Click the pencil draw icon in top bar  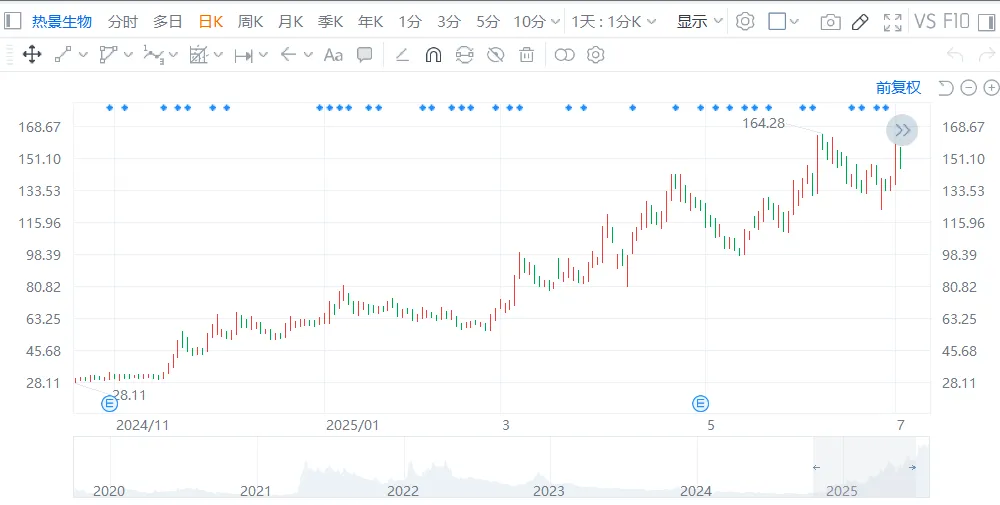click(860, 22)
